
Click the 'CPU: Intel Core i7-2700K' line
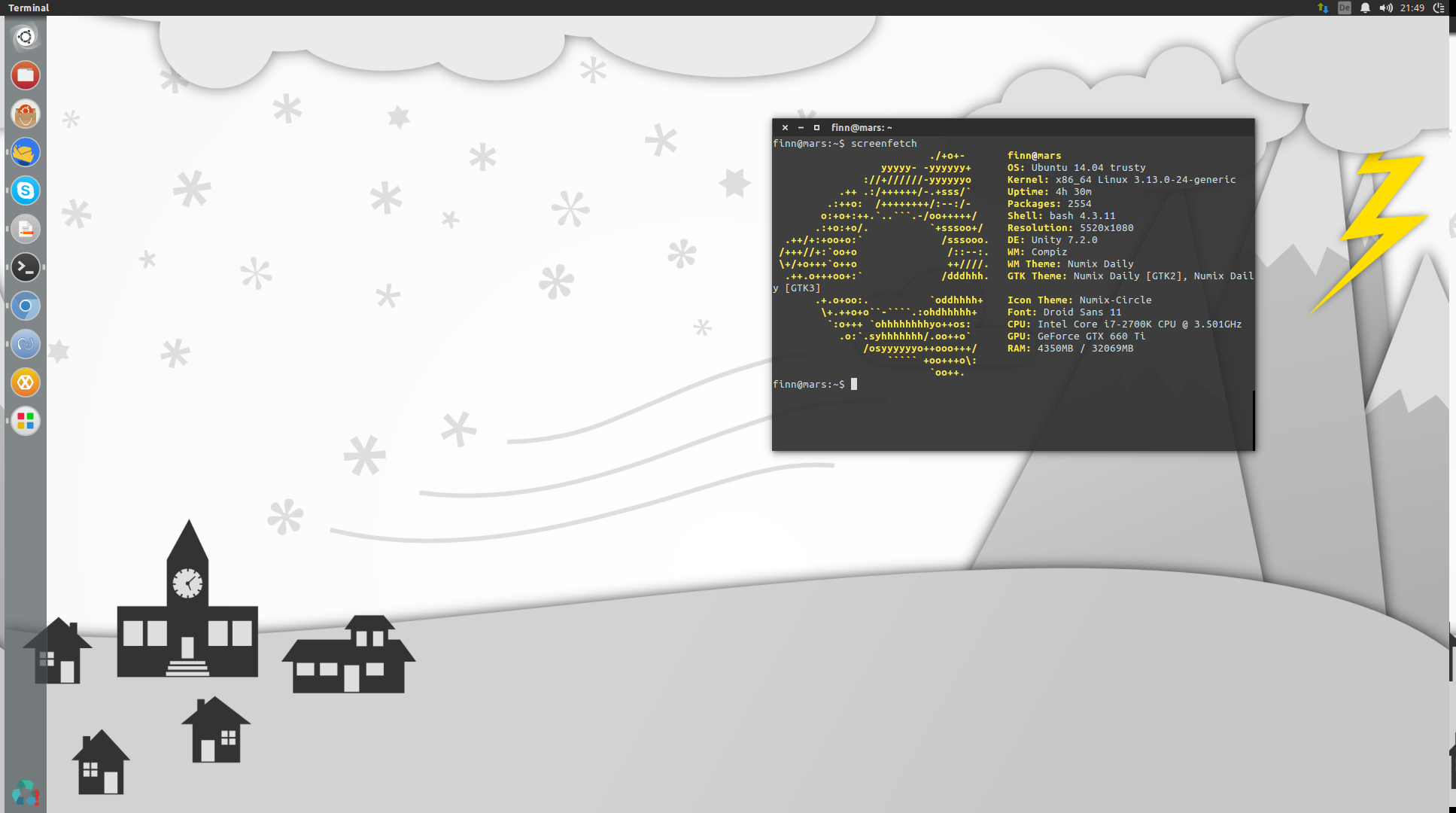click(x=1124, y=324)
